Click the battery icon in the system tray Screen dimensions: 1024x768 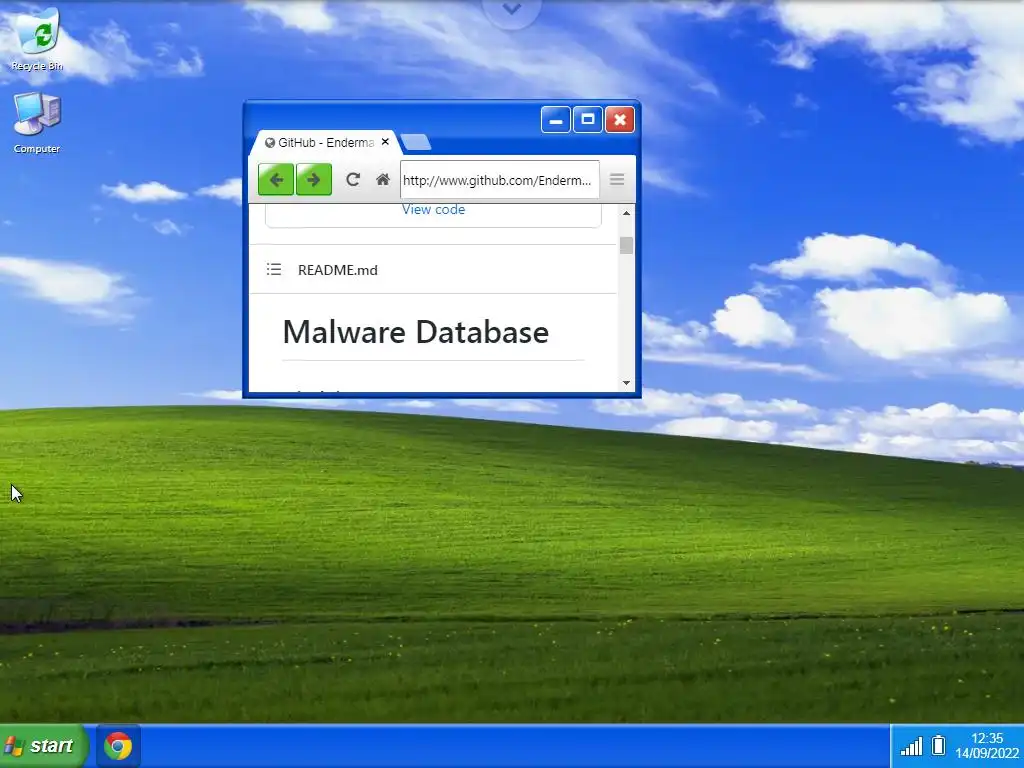[938, 745]
